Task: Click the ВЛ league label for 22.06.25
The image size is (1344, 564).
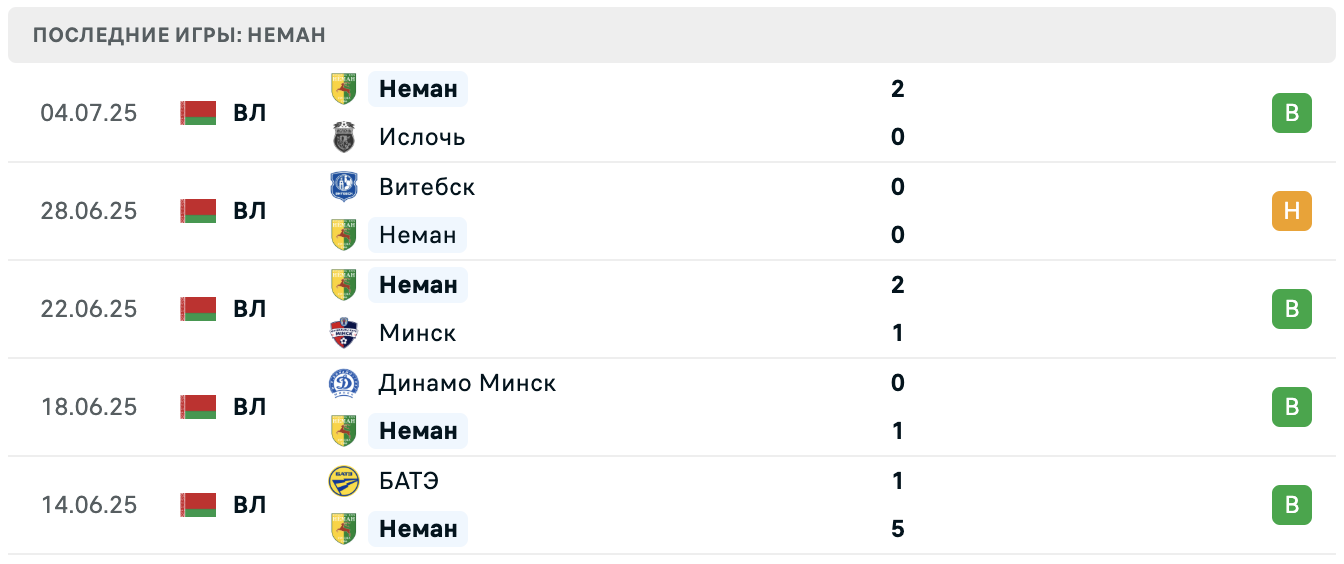Action: pos(250,309)
